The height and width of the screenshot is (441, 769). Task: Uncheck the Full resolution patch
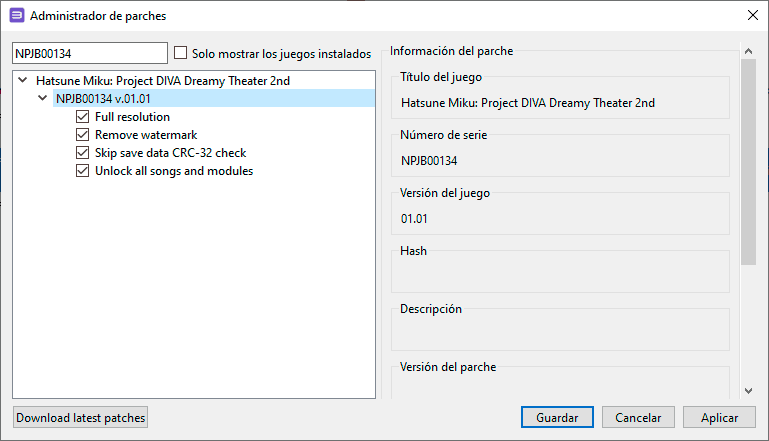(x=82, y=116)
